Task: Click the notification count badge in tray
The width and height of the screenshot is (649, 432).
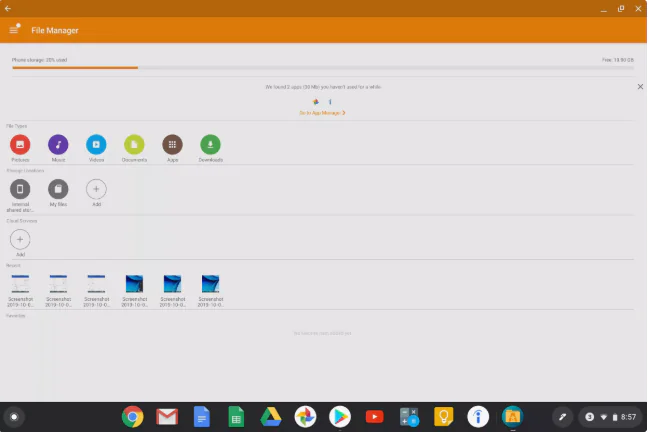Action: (590, 417)
